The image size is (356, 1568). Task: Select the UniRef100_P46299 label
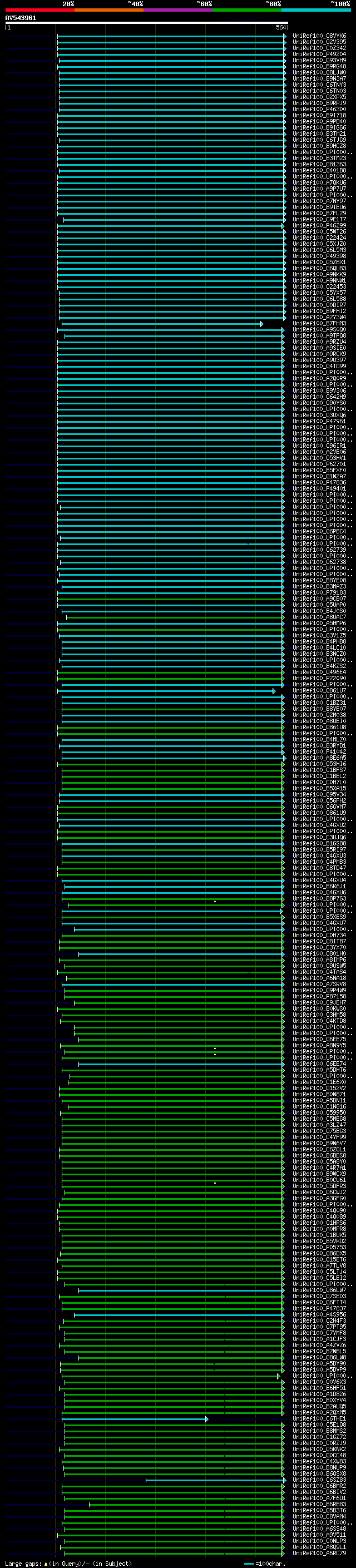[319, 225]
